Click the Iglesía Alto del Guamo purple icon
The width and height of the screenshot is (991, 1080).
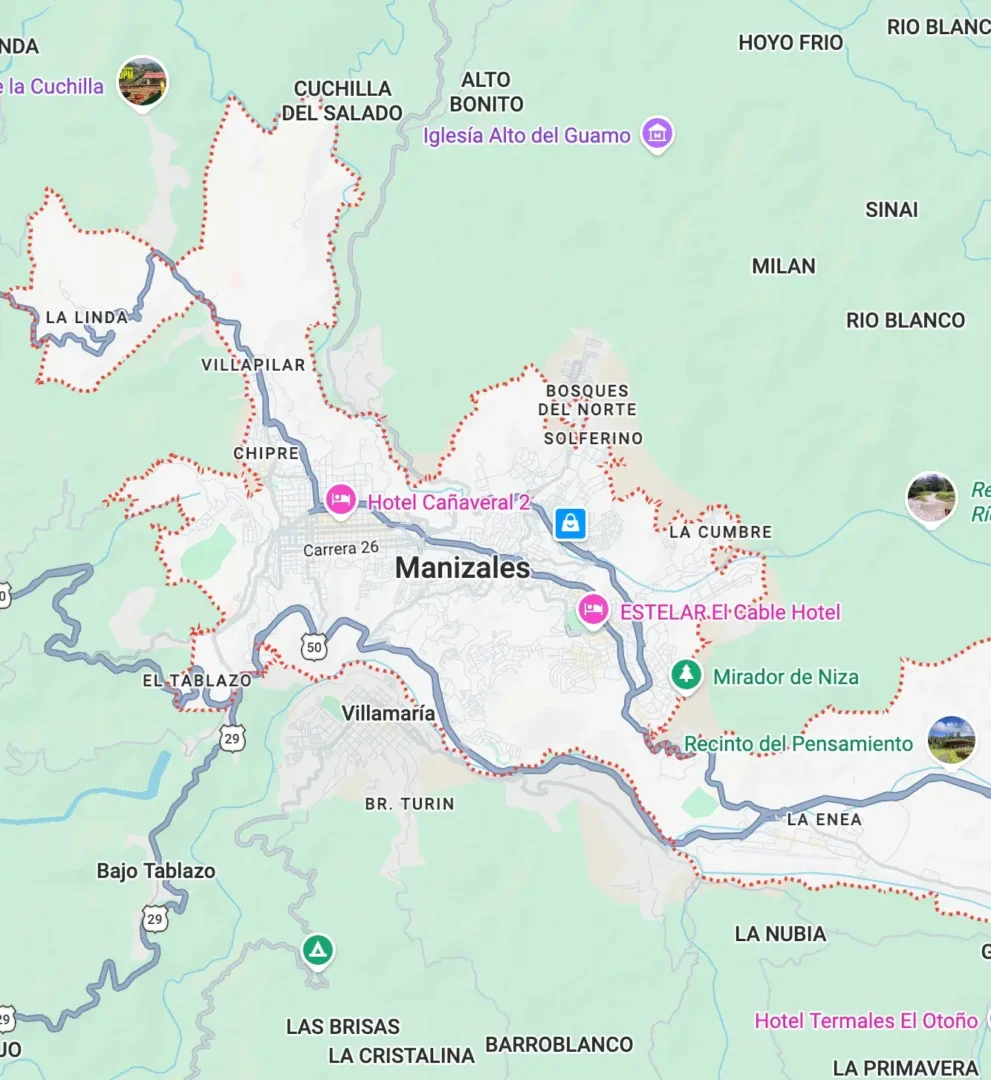[657, 133]
